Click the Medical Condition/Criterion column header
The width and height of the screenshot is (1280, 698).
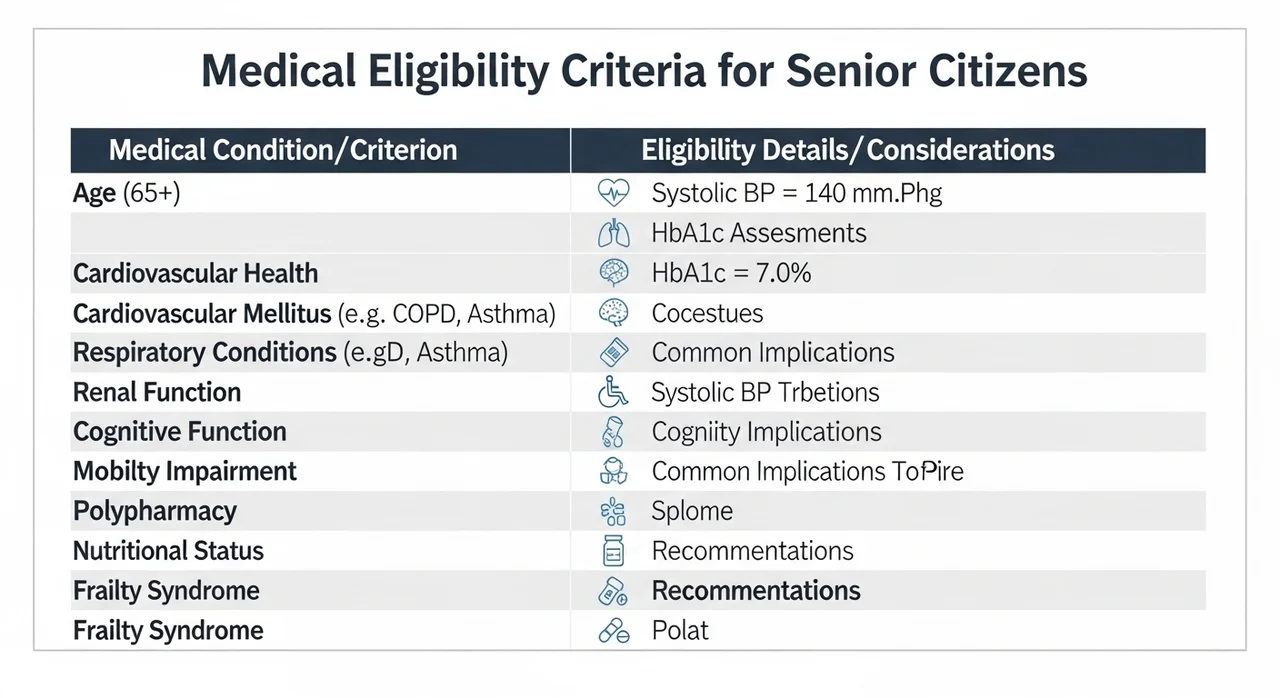tap(283, 151)
